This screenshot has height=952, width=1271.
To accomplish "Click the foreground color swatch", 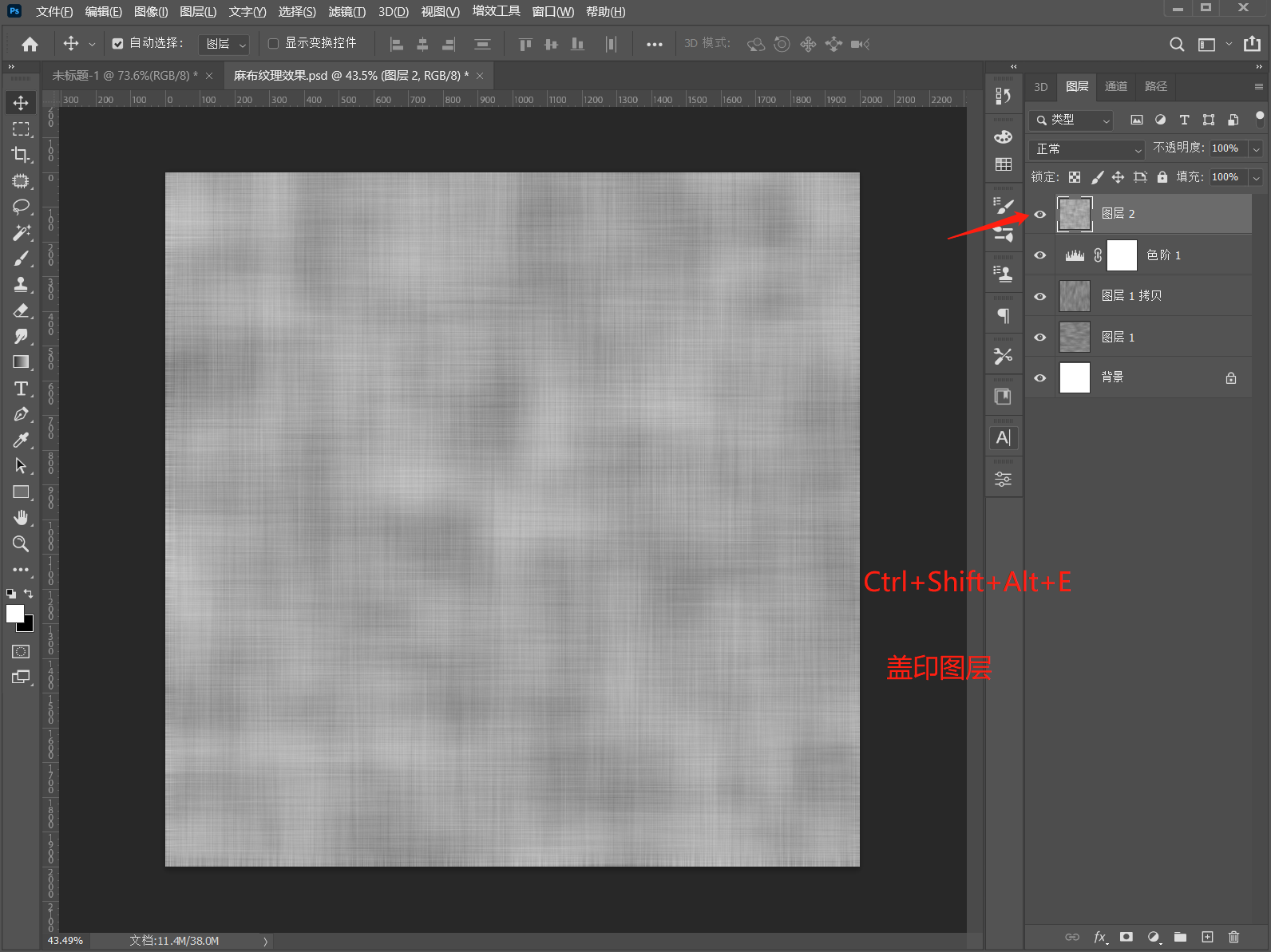I will click(15, 613).
